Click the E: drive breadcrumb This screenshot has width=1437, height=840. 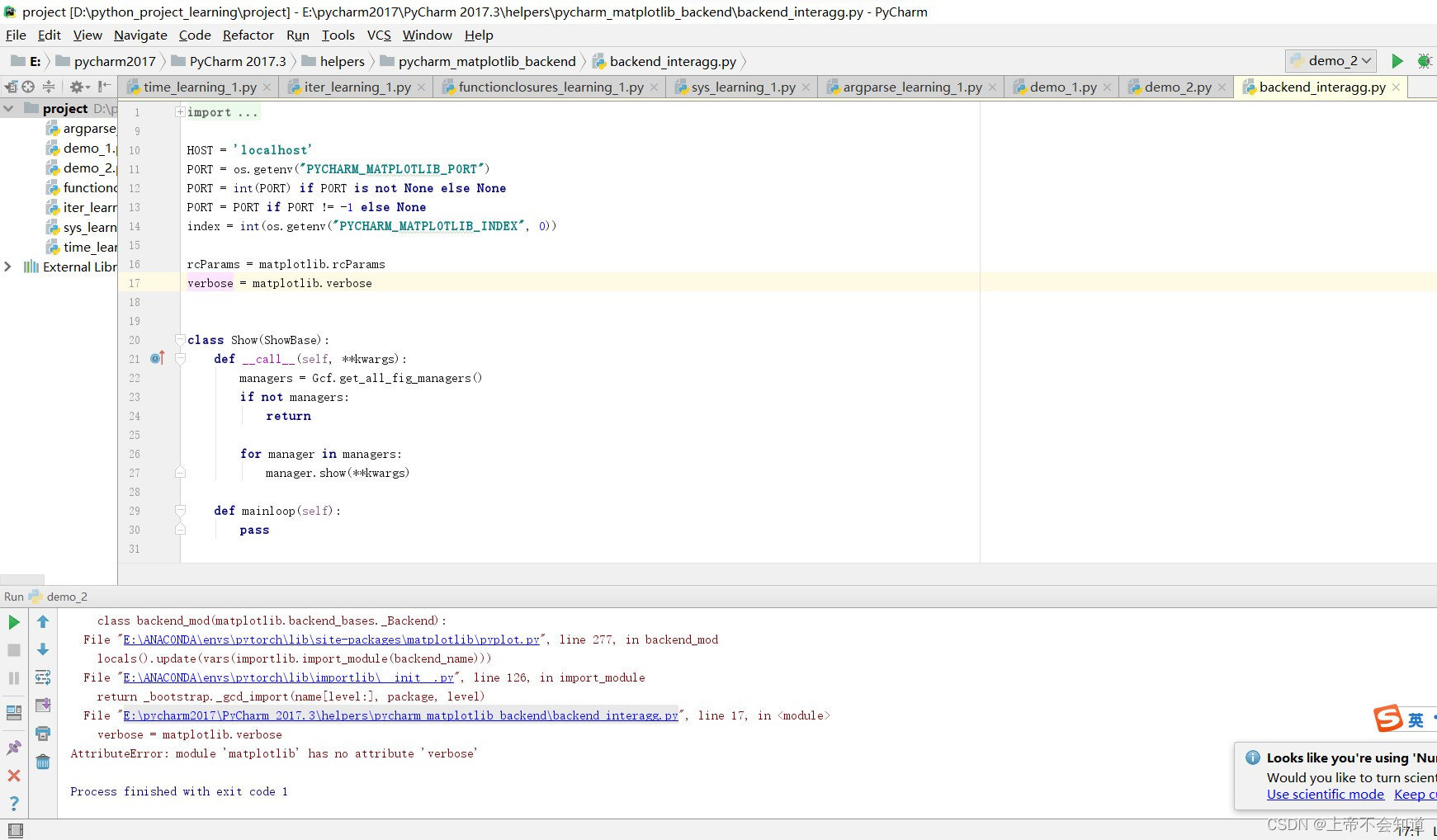click(x=26, y=61)
